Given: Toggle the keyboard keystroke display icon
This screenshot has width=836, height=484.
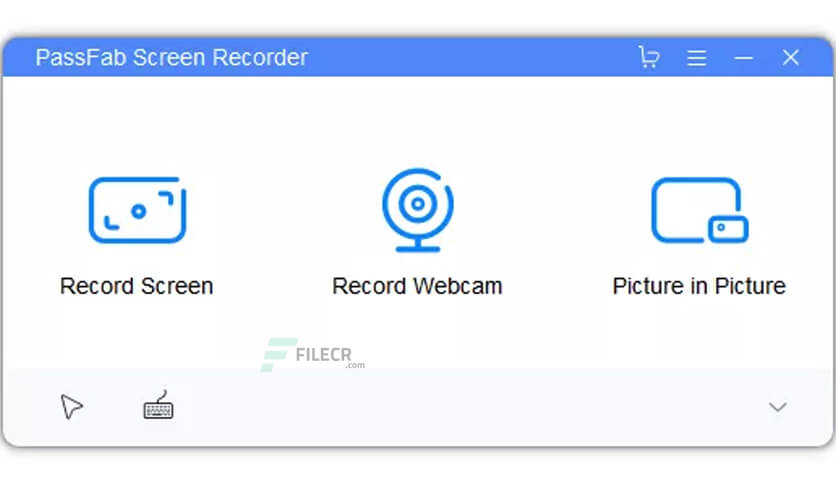Looking at the screenshot, I should [158, 405].
